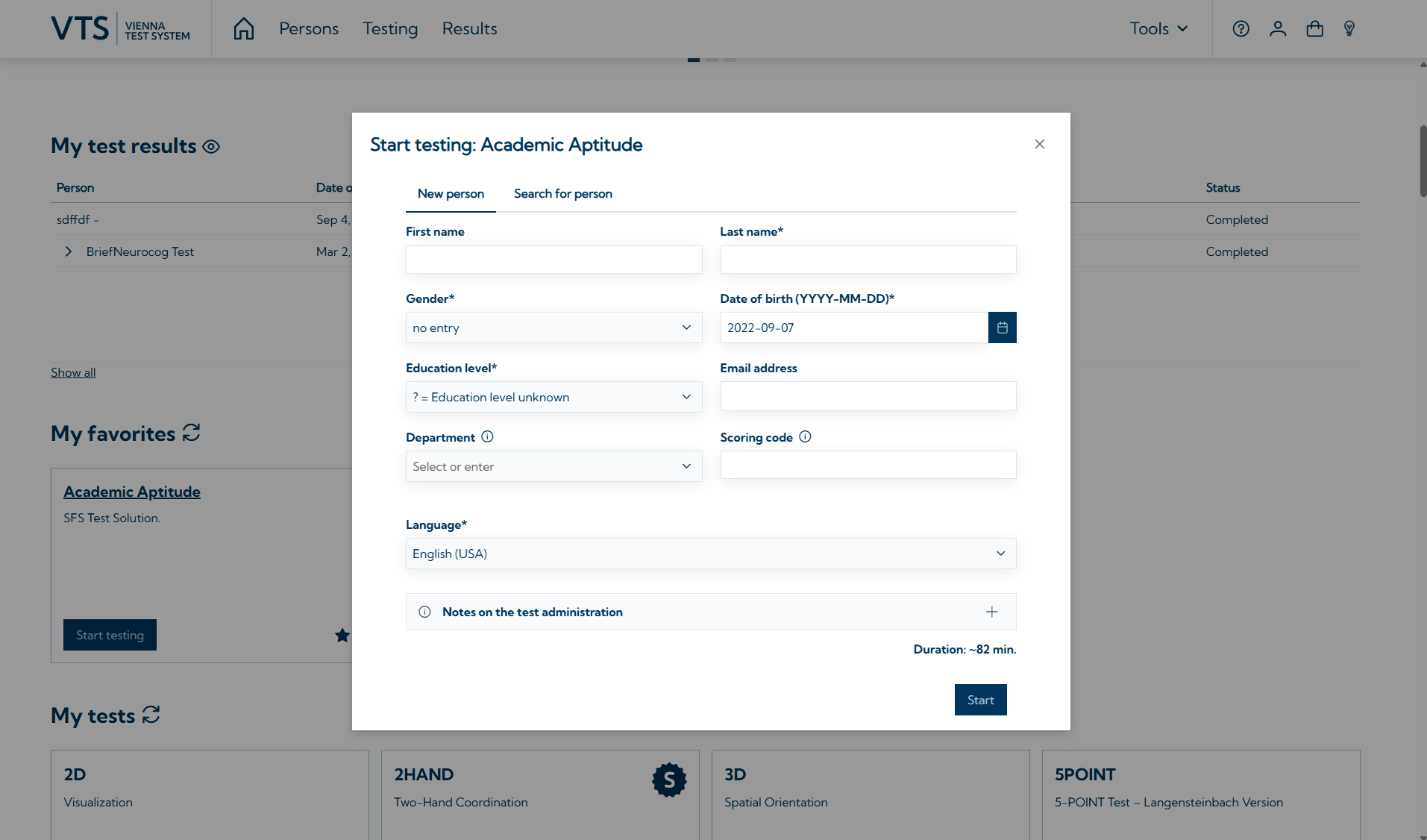Click Completed status of BriefNeurocog Test row
The image size is (1427, 840).
pyautogui.click(x=1237, y=251)
